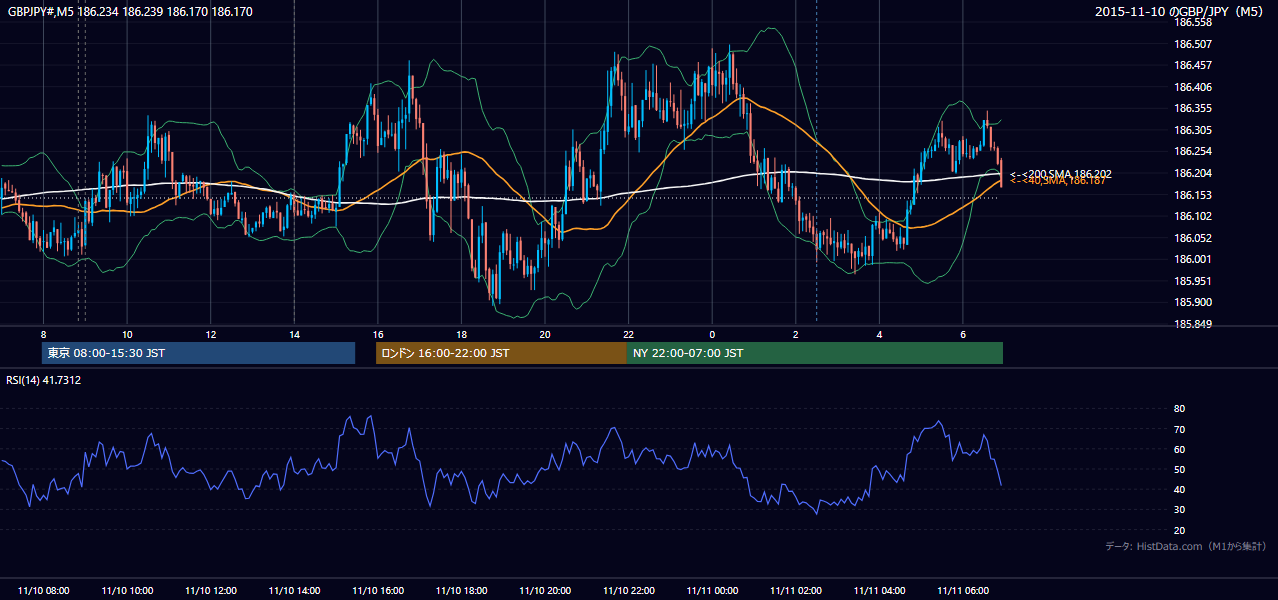Click the 11/11 06:00 date label
The image size is (1278, 600).
pyautogui.click(x=963, y=591)
